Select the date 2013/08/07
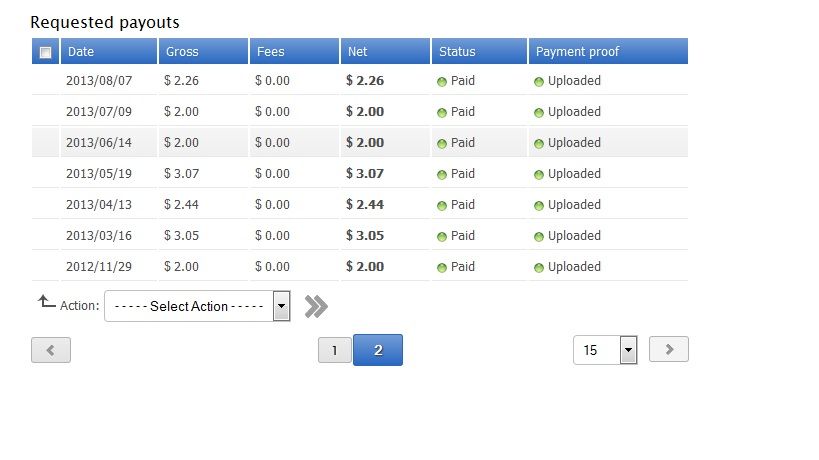This screenshot has height=460, width=819. [x=99, y=80]
